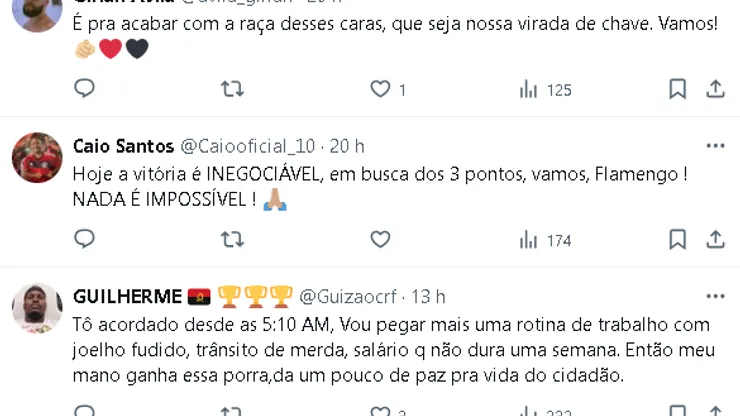This screenshot has height=416, width=740.
Task: Share Caio Santos tweet
Action: [715, 239]
